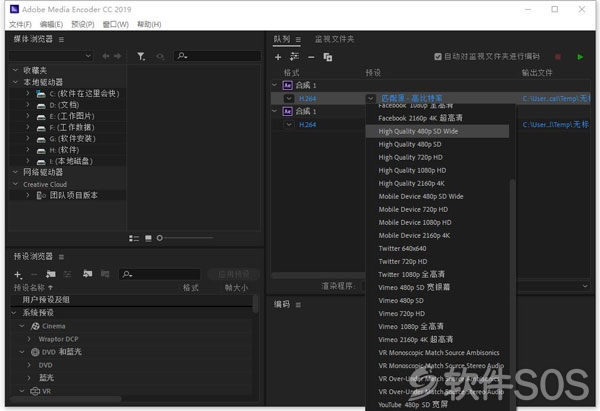
Task: Open the media browser location dropdown
Action: [x=51, y=56]
